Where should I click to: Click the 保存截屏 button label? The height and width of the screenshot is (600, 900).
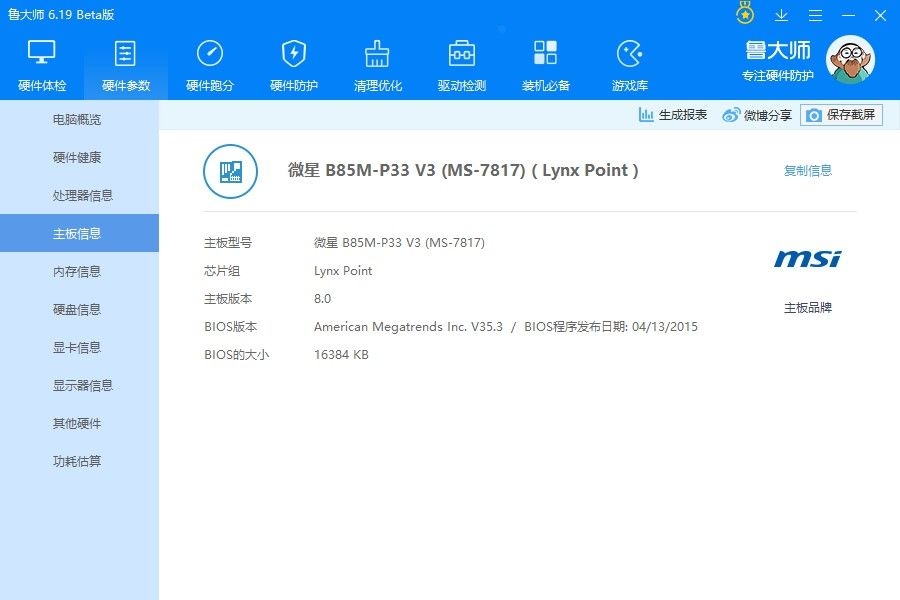[851, 115]
